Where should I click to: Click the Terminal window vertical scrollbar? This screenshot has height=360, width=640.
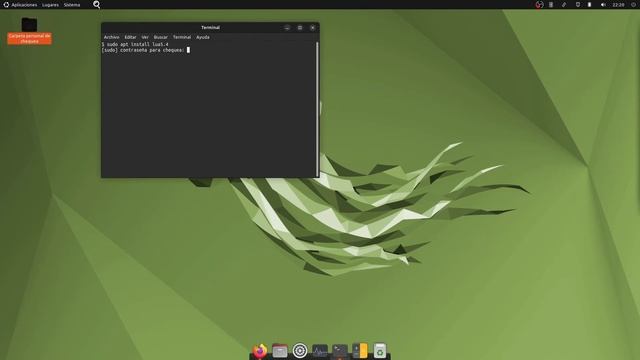(317, 109)
